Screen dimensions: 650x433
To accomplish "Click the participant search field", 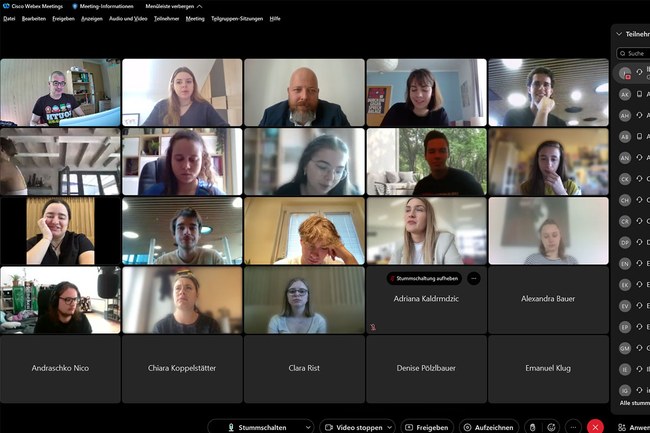I will tap(635, 53).
